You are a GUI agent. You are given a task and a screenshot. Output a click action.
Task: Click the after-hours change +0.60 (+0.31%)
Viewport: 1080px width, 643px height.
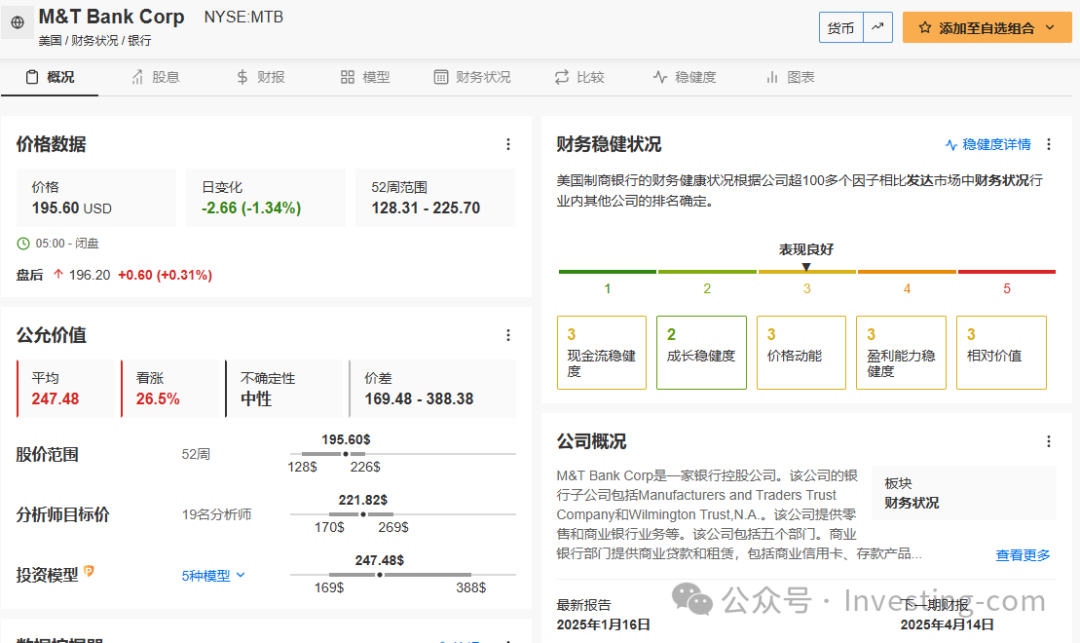165,275
